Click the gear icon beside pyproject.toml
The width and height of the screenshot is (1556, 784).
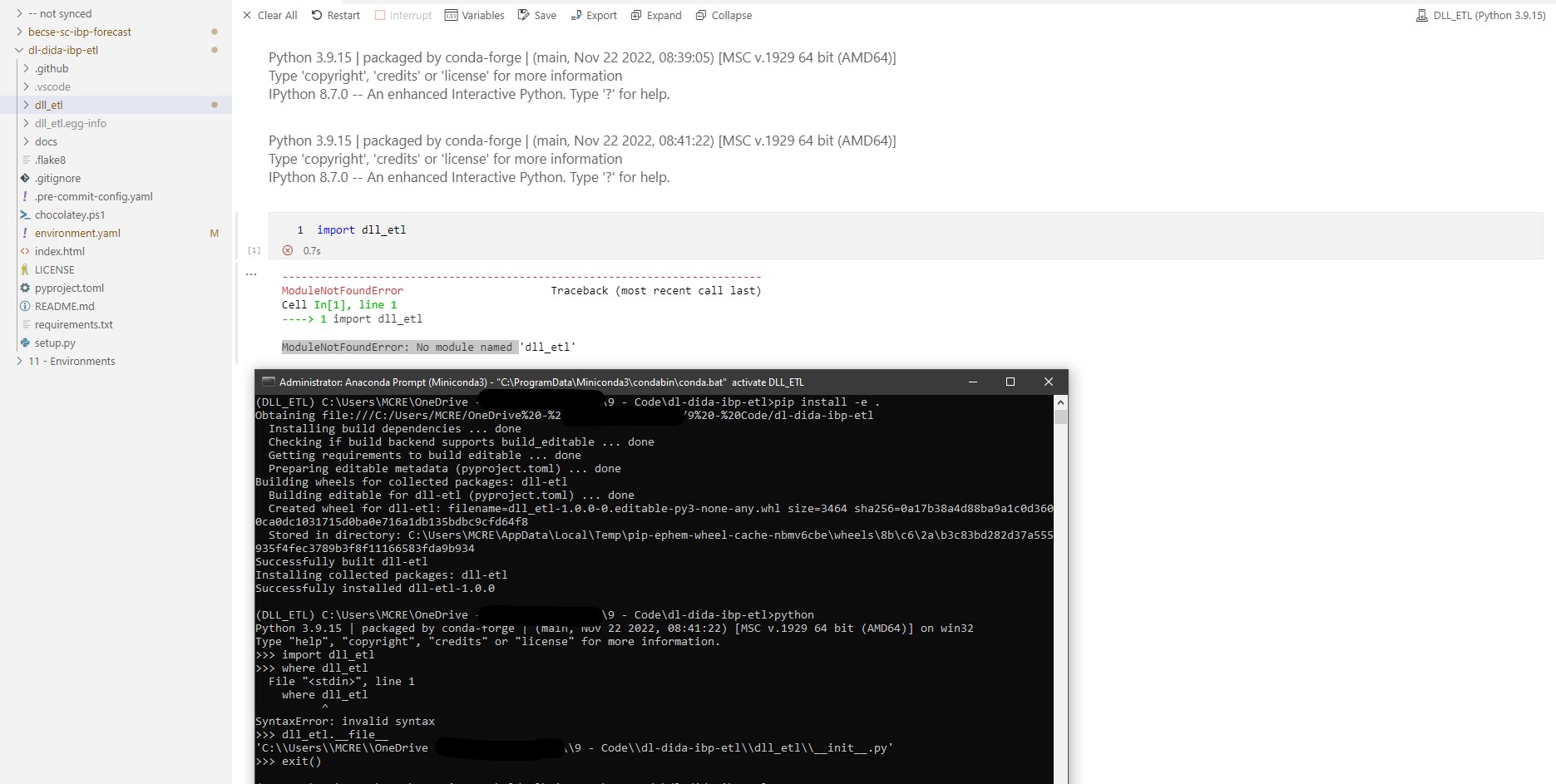(x=25, y=288)
